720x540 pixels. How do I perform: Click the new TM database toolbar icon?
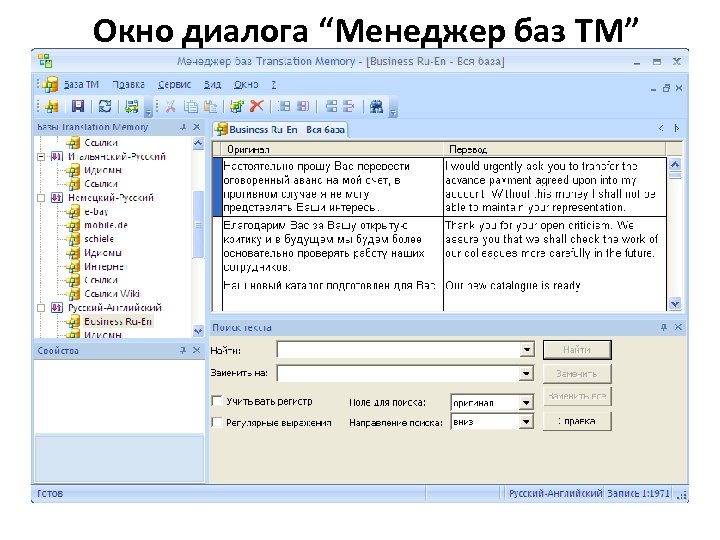tap(52, 107)
